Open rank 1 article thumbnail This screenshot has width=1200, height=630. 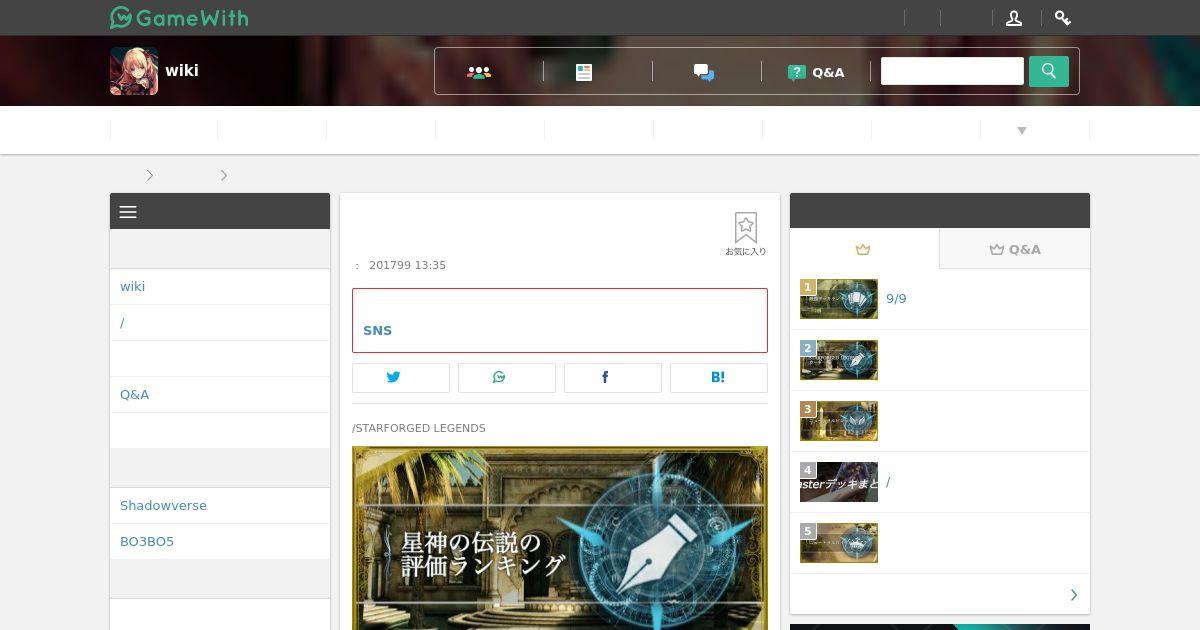[x=839, y=299]
